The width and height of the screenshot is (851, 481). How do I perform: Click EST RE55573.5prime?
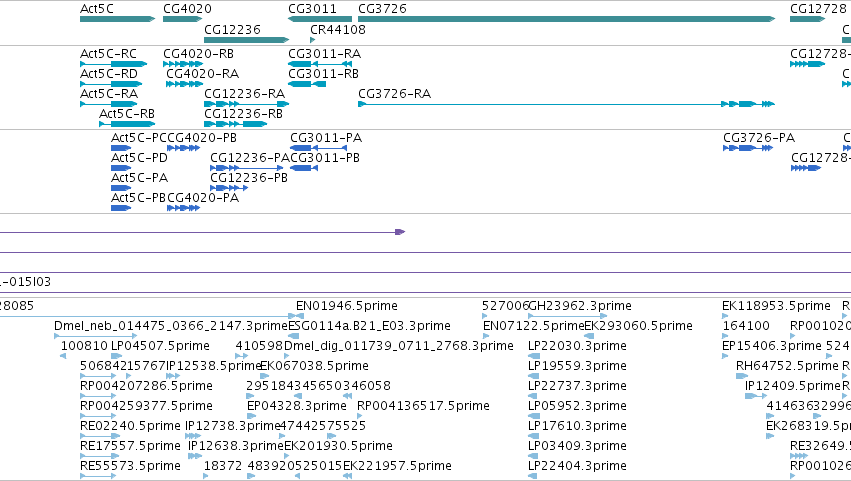(130, 466)
